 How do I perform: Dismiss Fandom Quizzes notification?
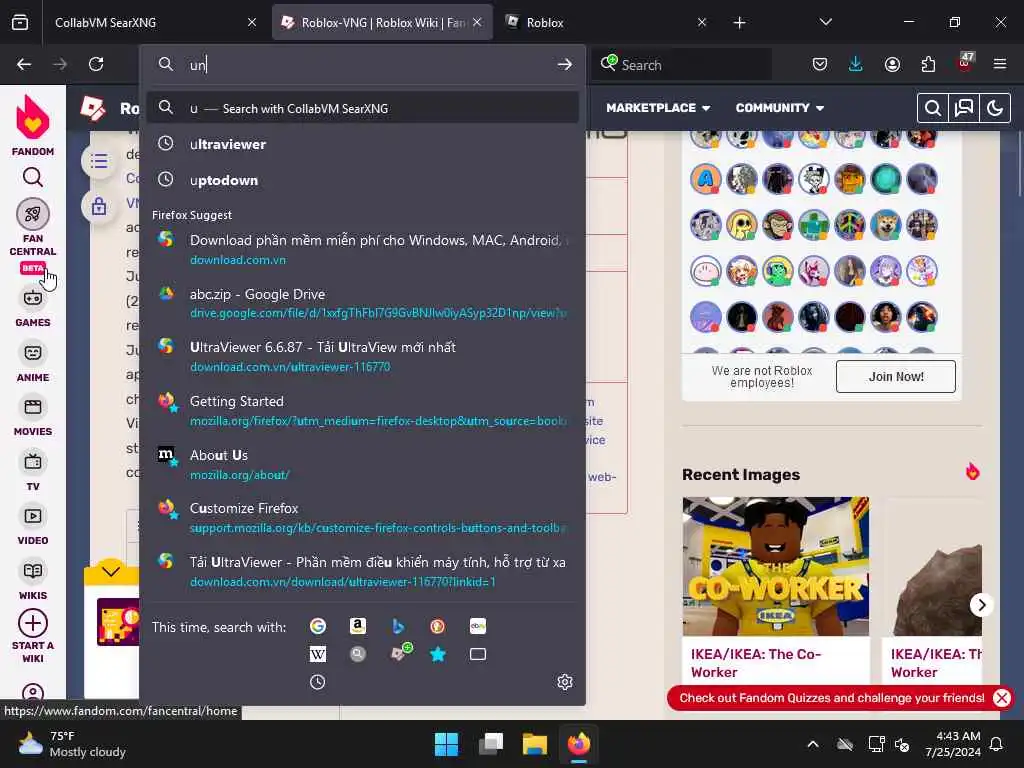[1001, 697]
